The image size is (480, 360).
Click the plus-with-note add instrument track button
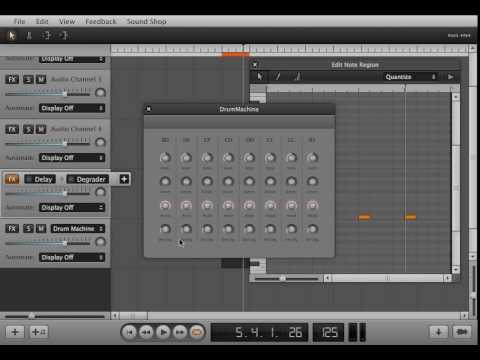39,332
